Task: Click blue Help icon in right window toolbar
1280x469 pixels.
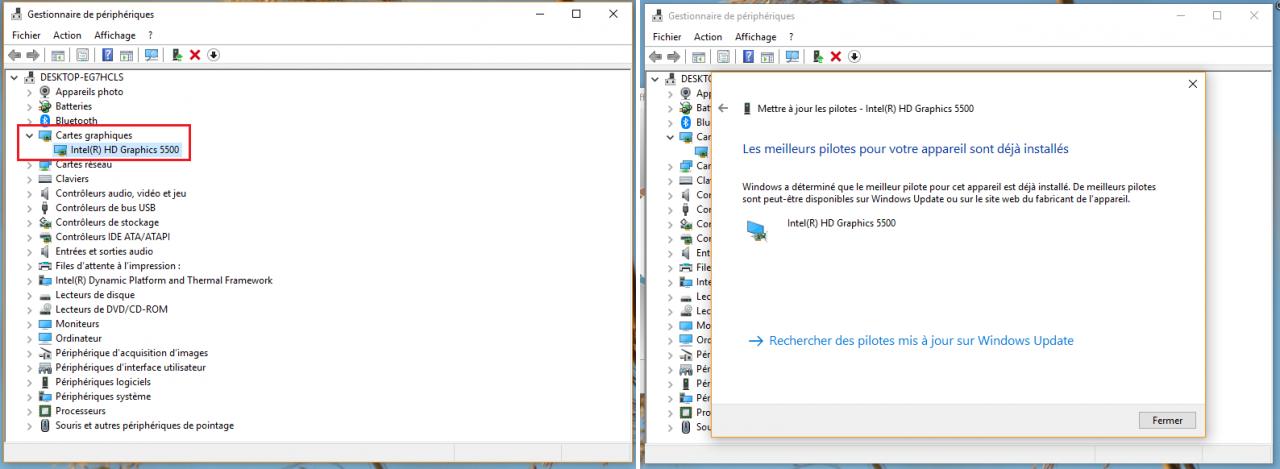Action: click(747, 56)
